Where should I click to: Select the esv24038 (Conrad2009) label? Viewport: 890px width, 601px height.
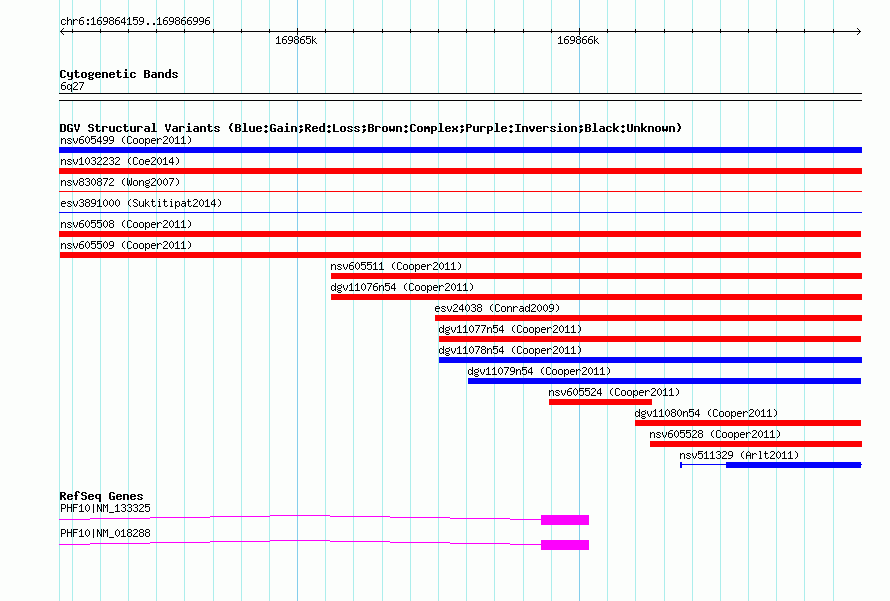click(x=497, y=308)
